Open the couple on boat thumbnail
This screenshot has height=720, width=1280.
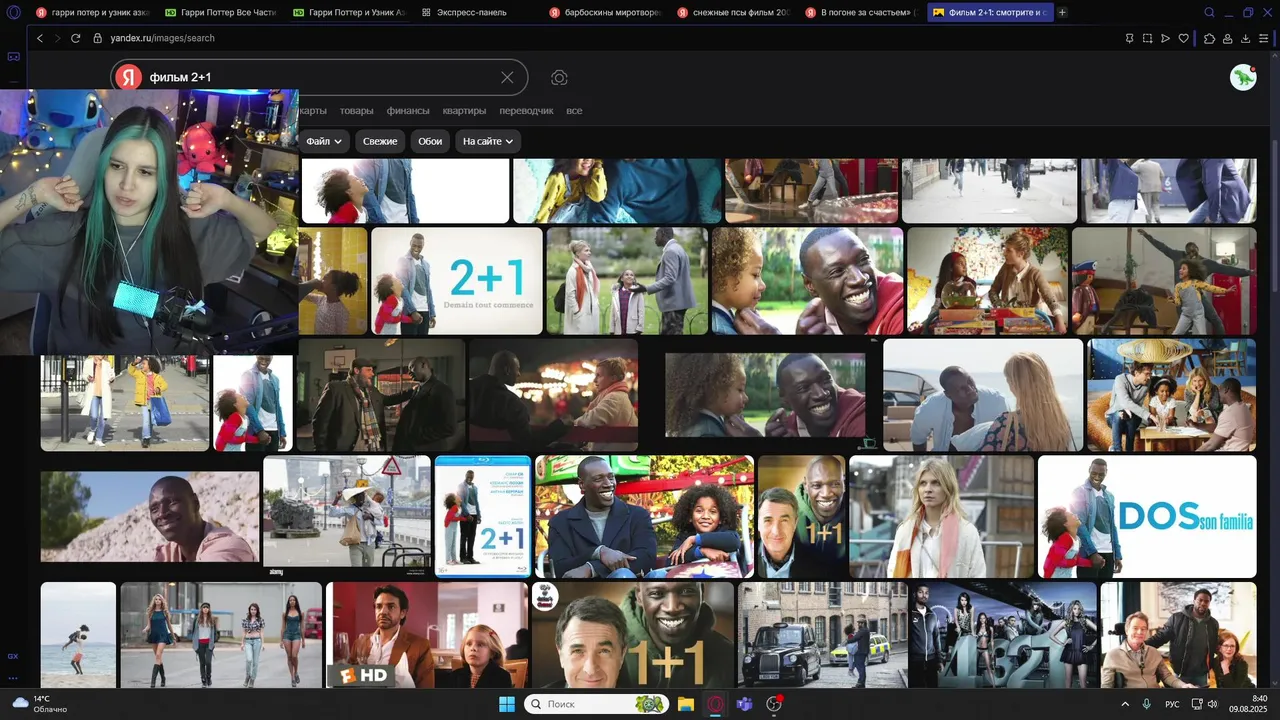[x=983, y=395]
